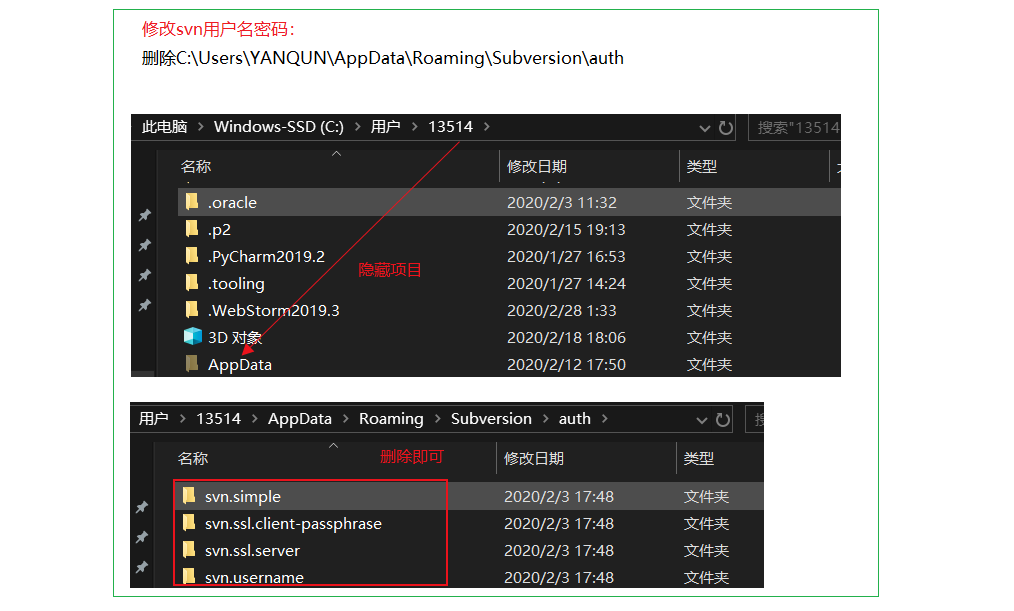Navigate to Roaming in the breadcrumb path

tap(391, 419)
